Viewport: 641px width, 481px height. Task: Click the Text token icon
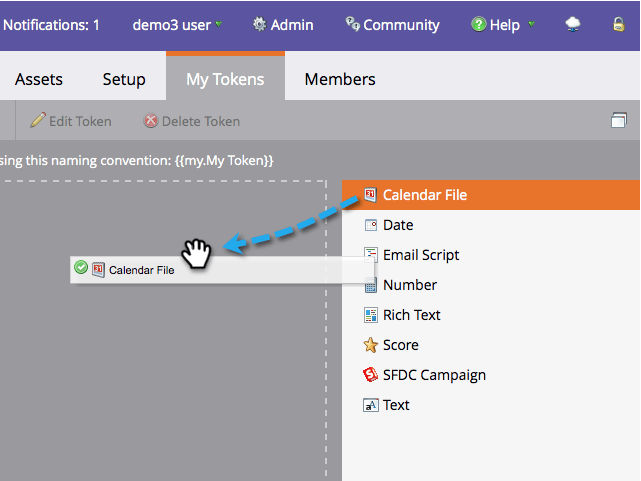(x=370, y=405)
